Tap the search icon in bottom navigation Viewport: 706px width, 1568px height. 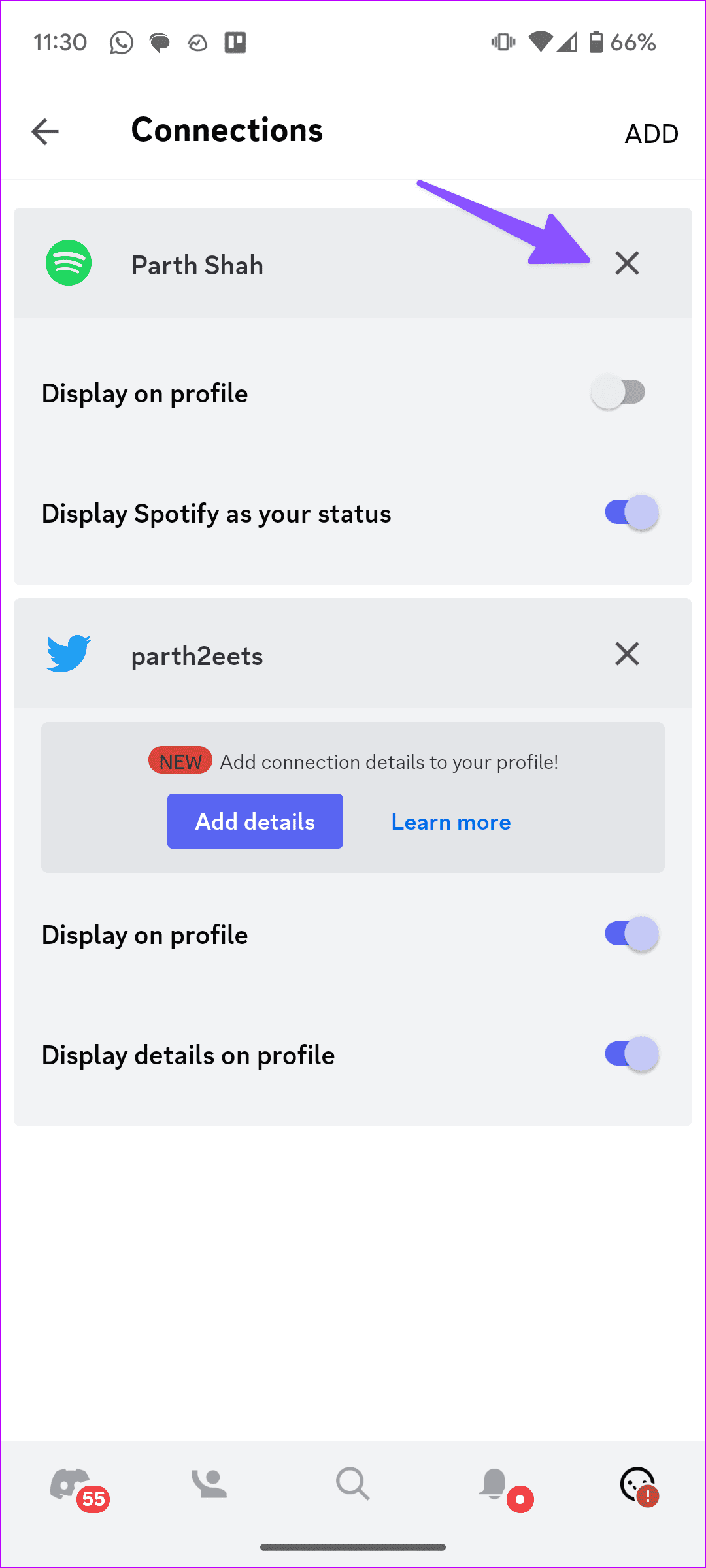point(352,1483)
